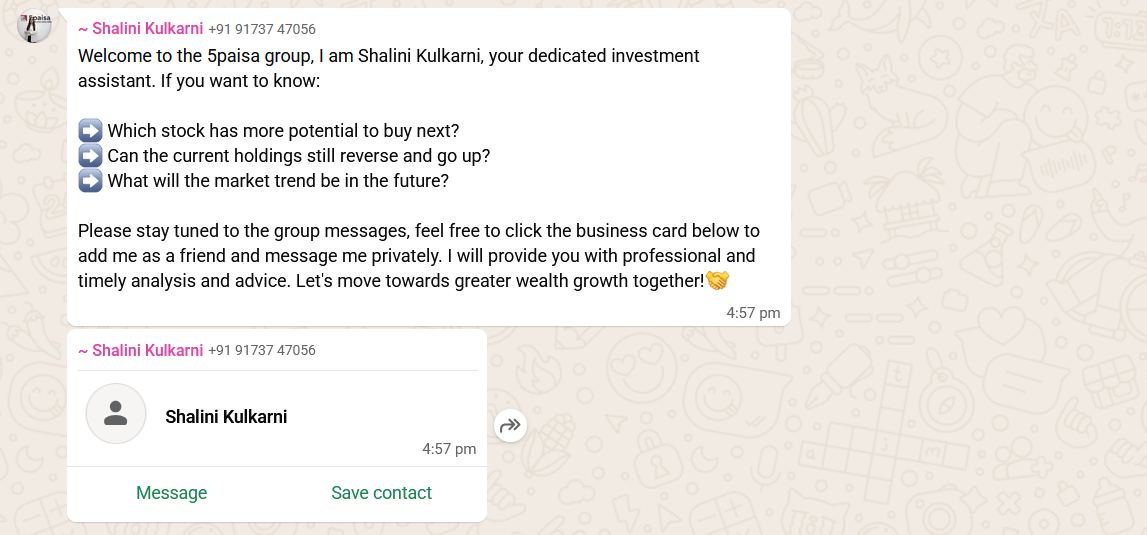
Task: Click the phone number above the contact card
Action: click(262, 350)
